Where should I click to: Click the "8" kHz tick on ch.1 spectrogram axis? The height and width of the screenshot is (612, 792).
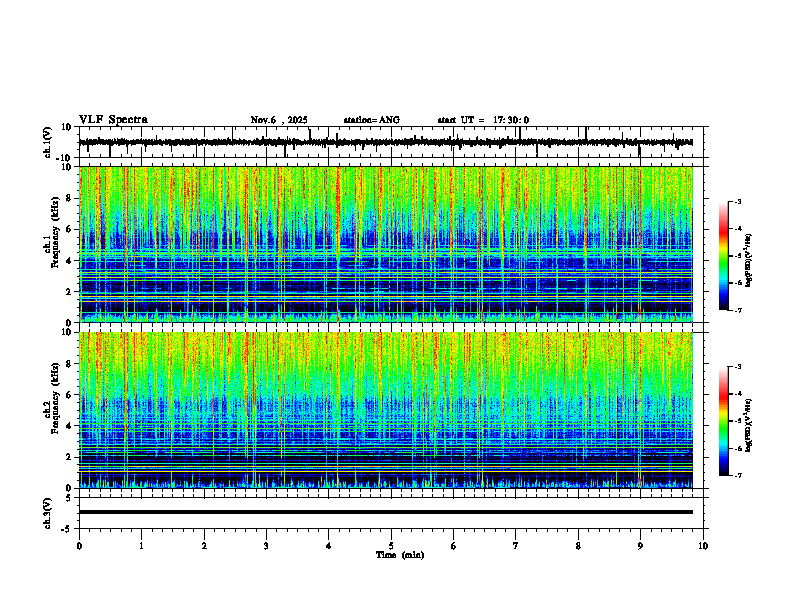70,198
